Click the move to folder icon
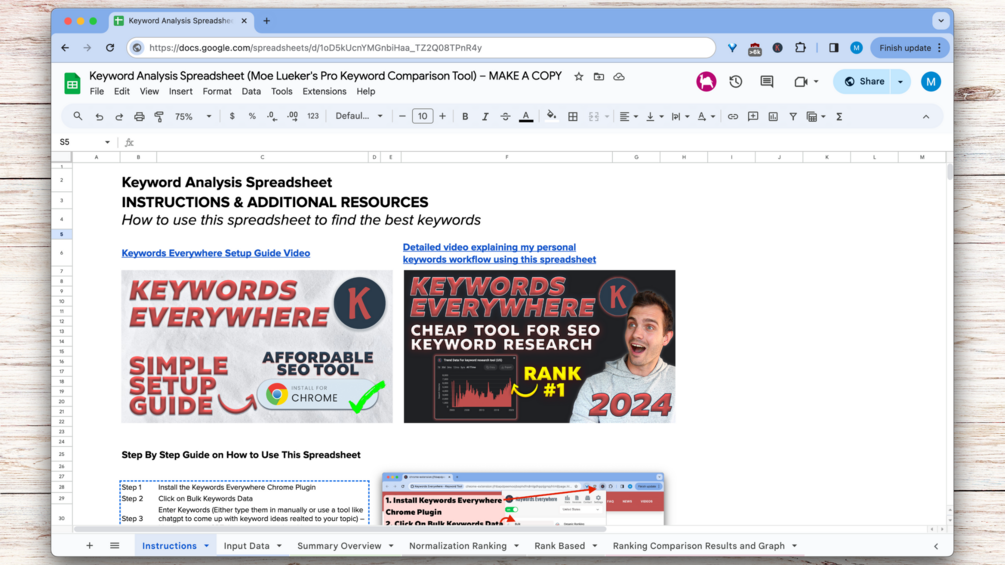This screenshot has height=565, width=1005. [x=599, y=76]
